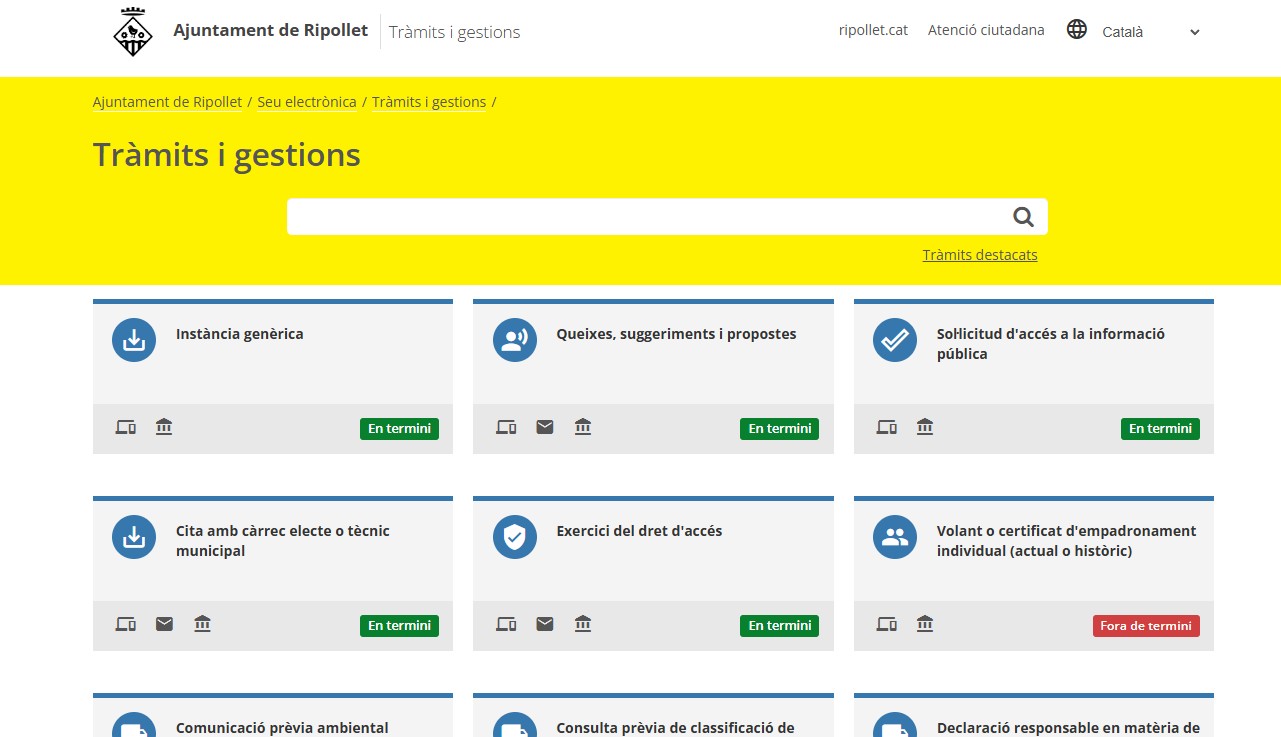1281x737 pixels.
Task: Open Exercici del dret d'accés procedure
Action: 640,531
